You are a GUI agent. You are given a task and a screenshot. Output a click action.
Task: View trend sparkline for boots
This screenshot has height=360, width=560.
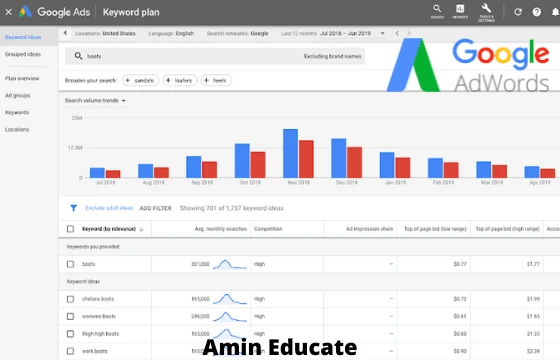pos(230,264)
